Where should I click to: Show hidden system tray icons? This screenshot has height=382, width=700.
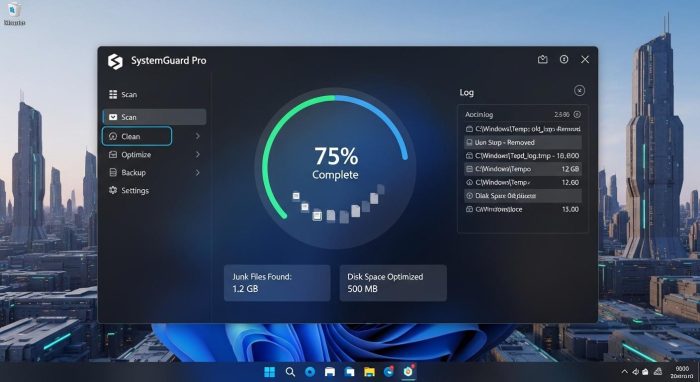pos(625,372)
